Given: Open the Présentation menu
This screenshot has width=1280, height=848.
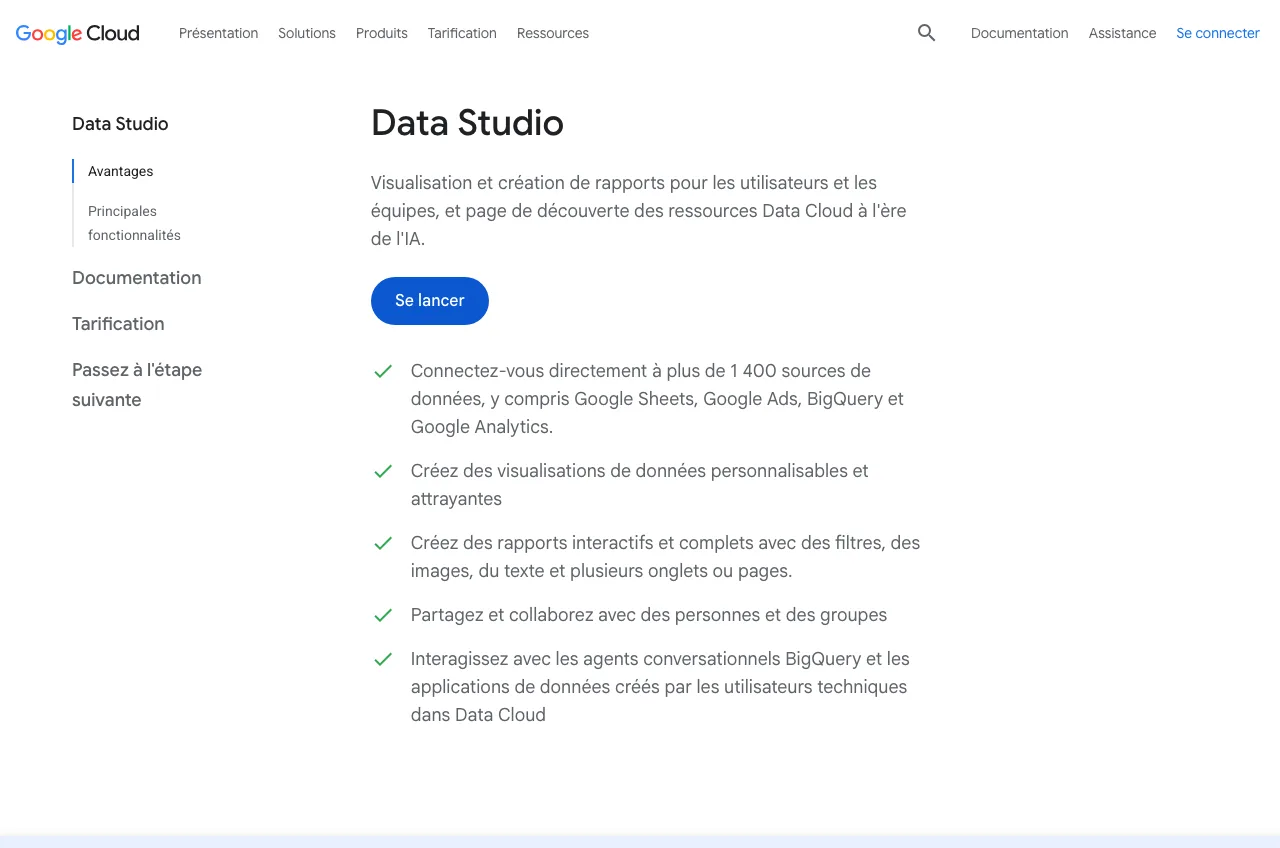Looking at the screenshot, I should pyautogui.click(x=218, y=33).
